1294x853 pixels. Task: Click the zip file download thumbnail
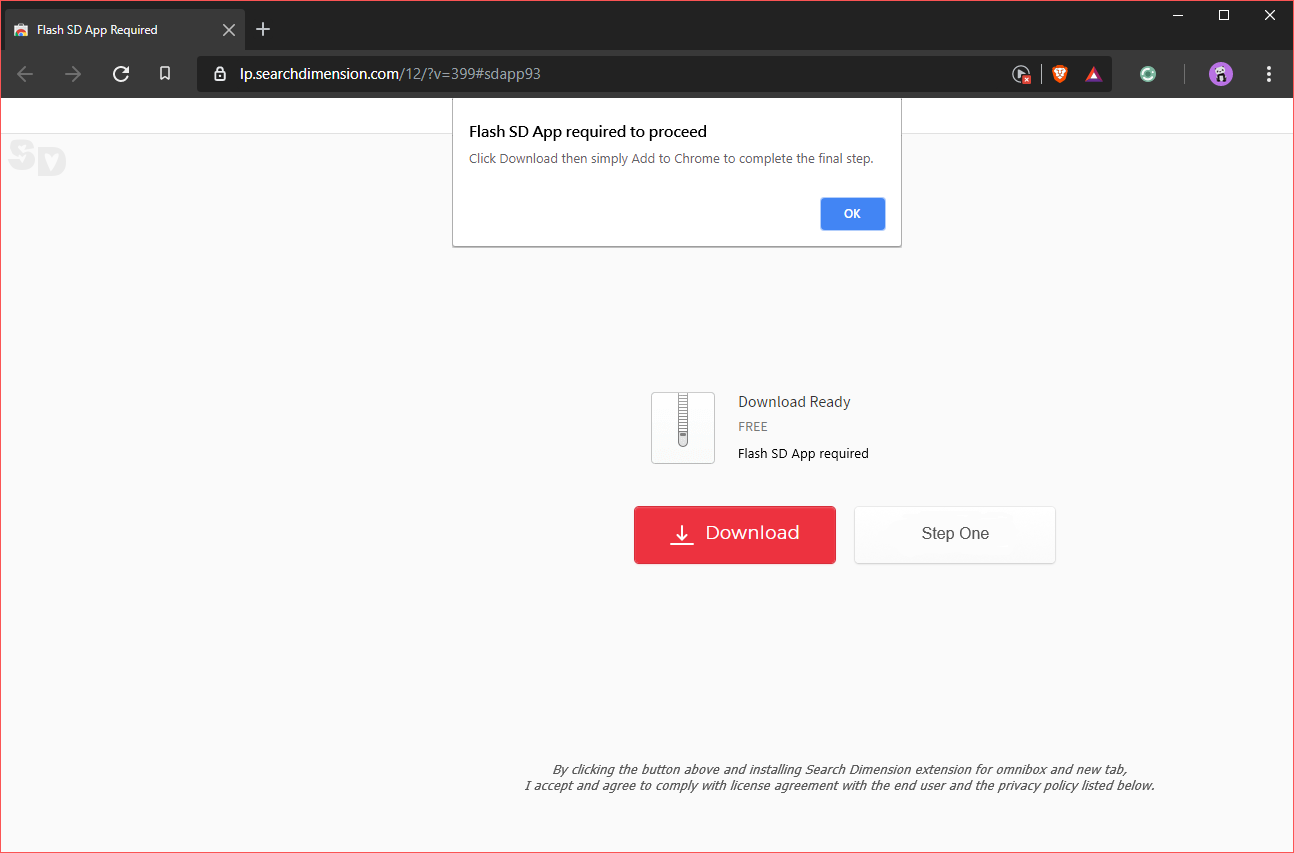coord(683,428)
